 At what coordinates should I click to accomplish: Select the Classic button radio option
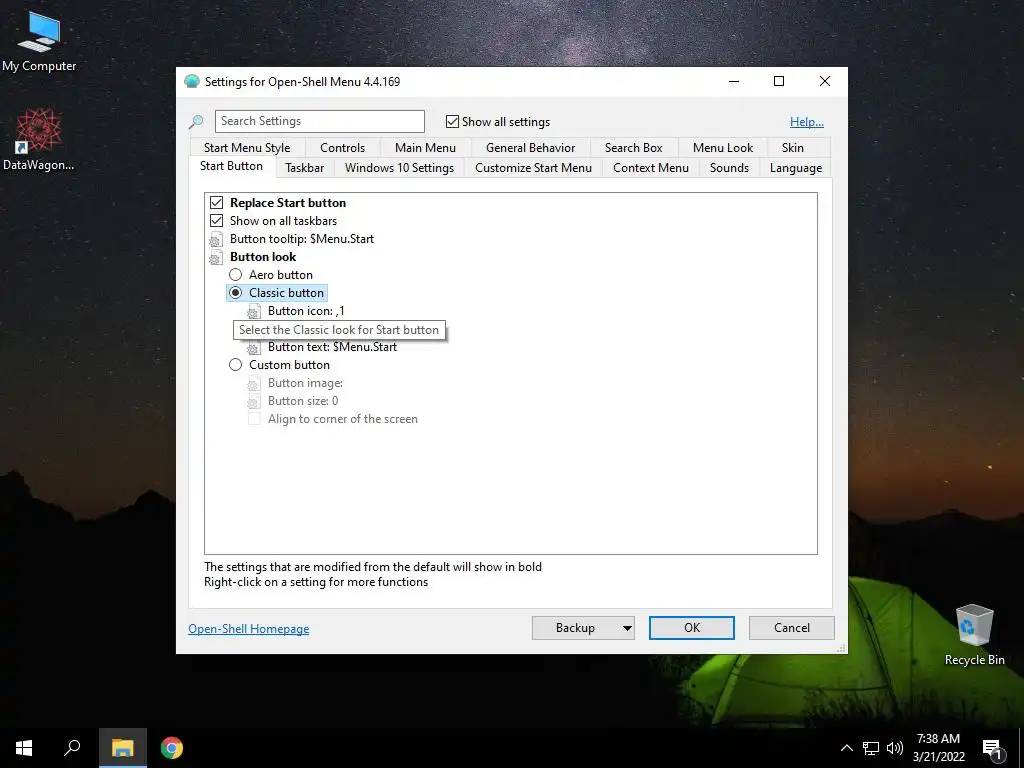[x=235, y=293]
